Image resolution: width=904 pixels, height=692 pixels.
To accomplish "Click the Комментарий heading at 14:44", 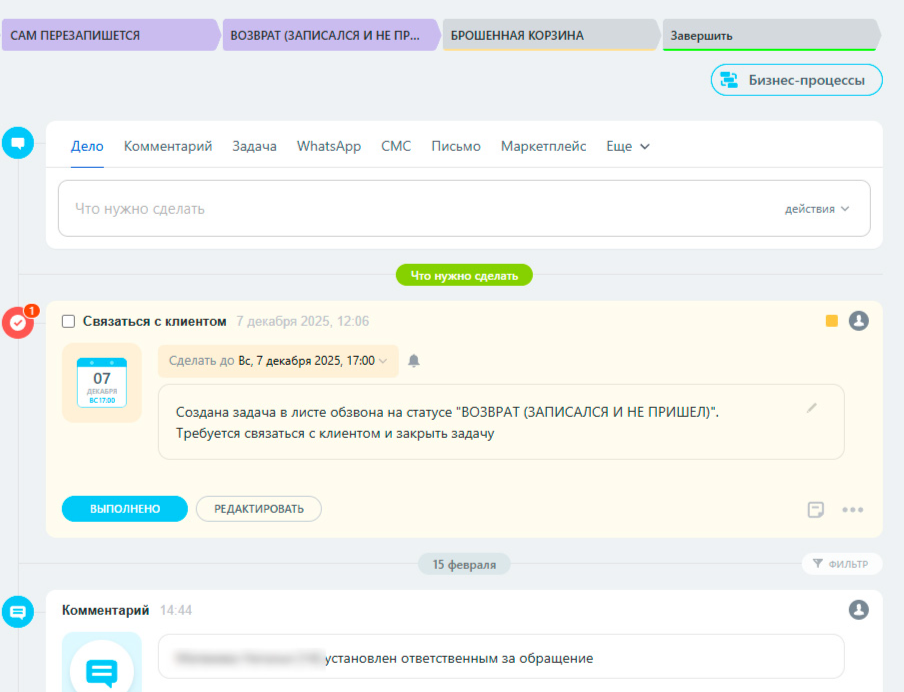I will pyautogui.click(x=106, y=610).
